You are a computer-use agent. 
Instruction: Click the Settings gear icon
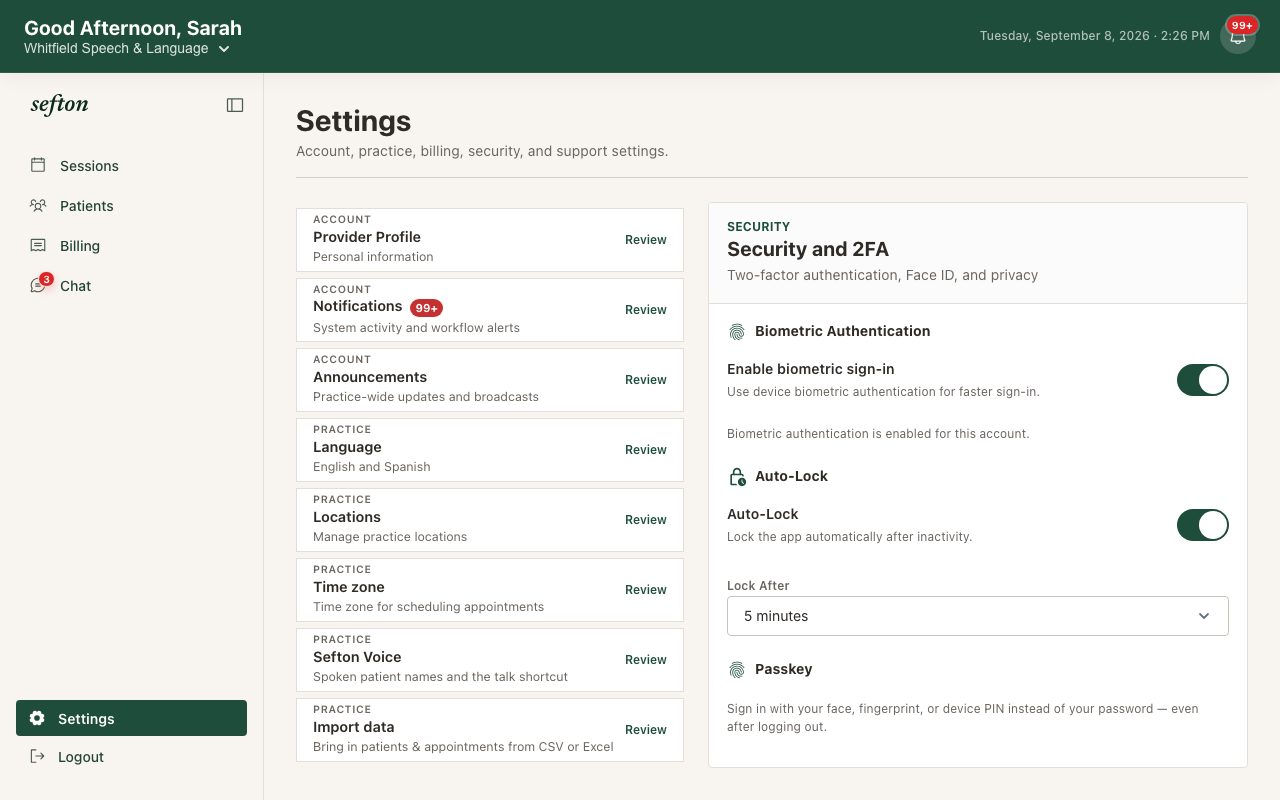click(37, 718)
